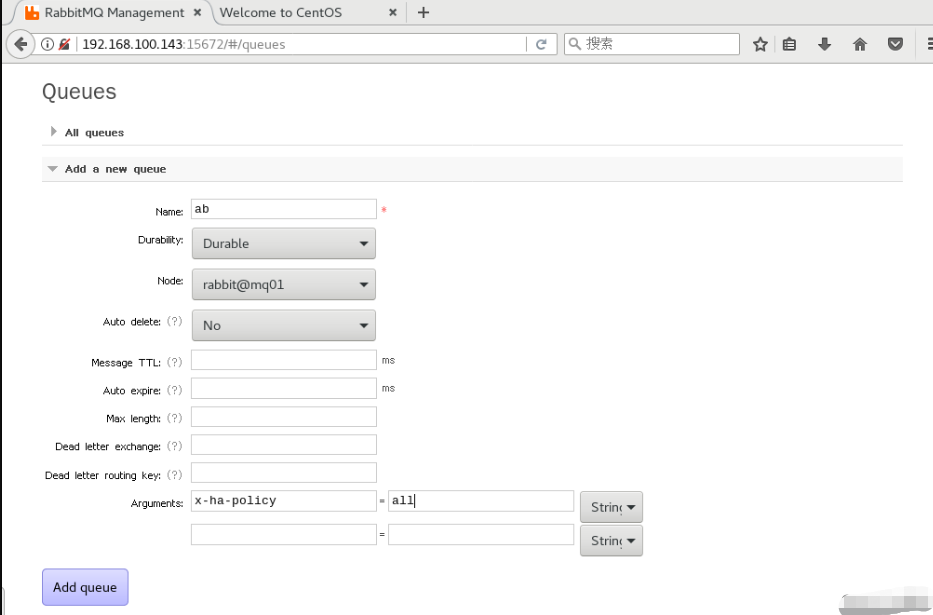Focus the Dead letter routing key field

[284, 473]
